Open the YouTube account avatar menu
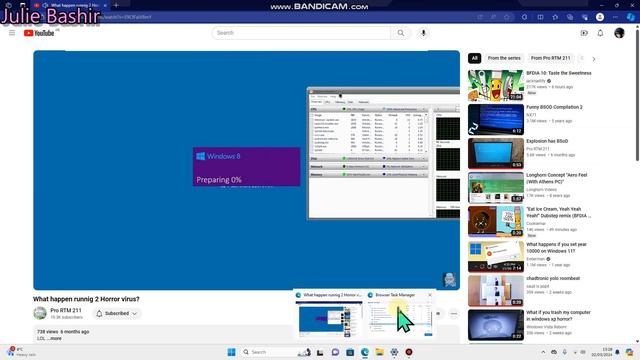Image resolution: width=640 pixels, height=360 pixels. (x=619, y=33)
